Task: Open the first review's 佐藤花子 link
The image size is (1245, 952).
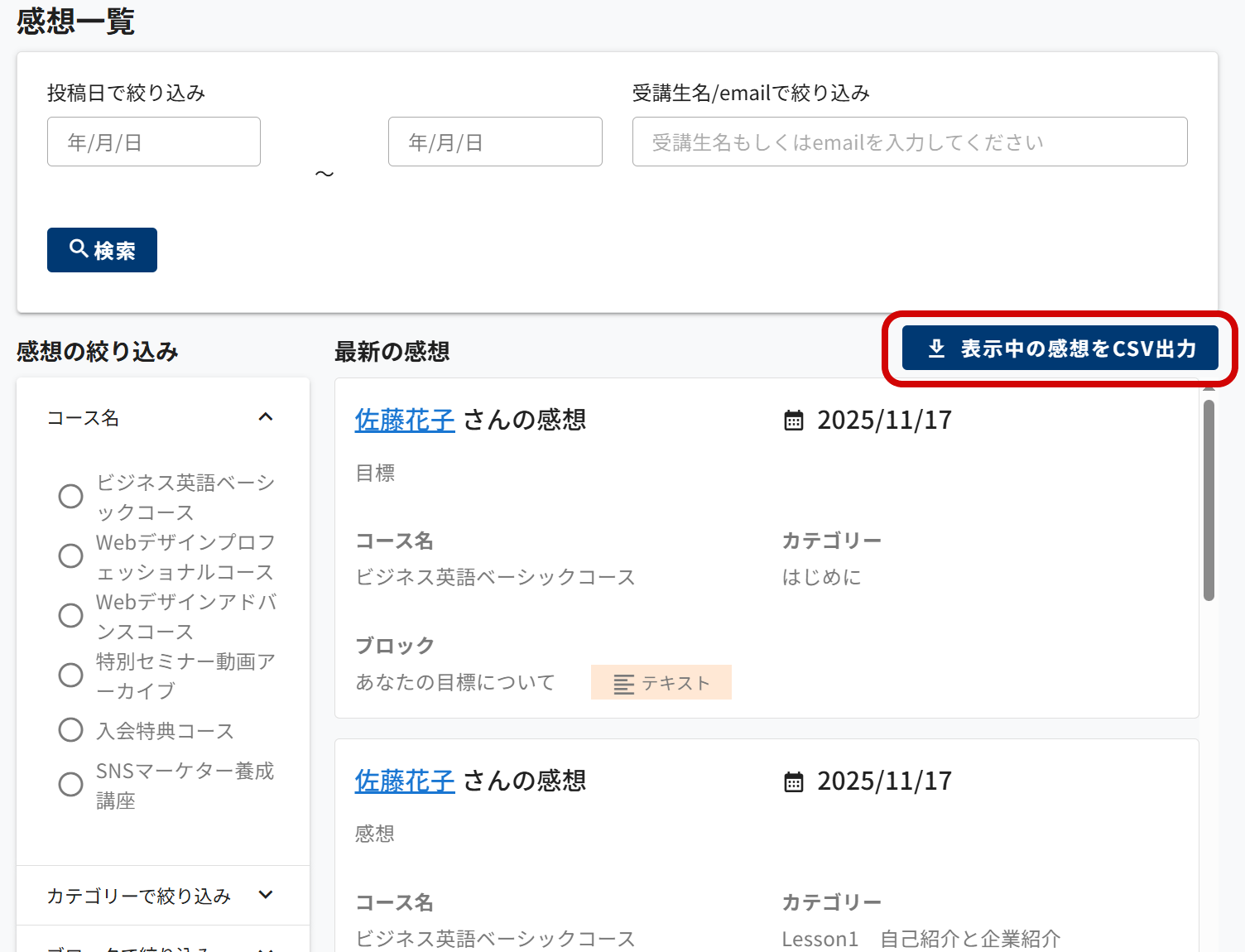Action: [x=405, y=421]
